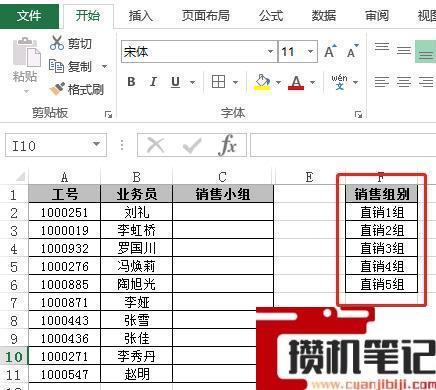Switch to the 页面布局 tab

205,15
